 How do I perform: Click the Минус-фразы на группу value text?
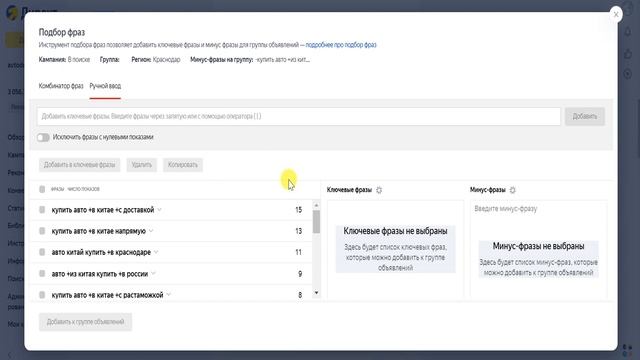282,60
